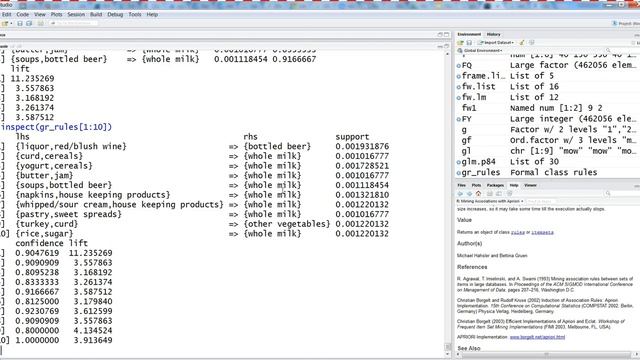This screenshot has height=360, width=640.
Task: Click the gf Ord.factor variable row
Action: point(548,140)
